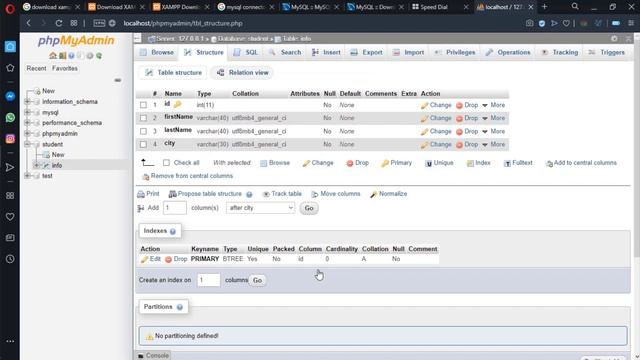640x360 pixels.
Task: Expand test database node
Action: point(27,176)
